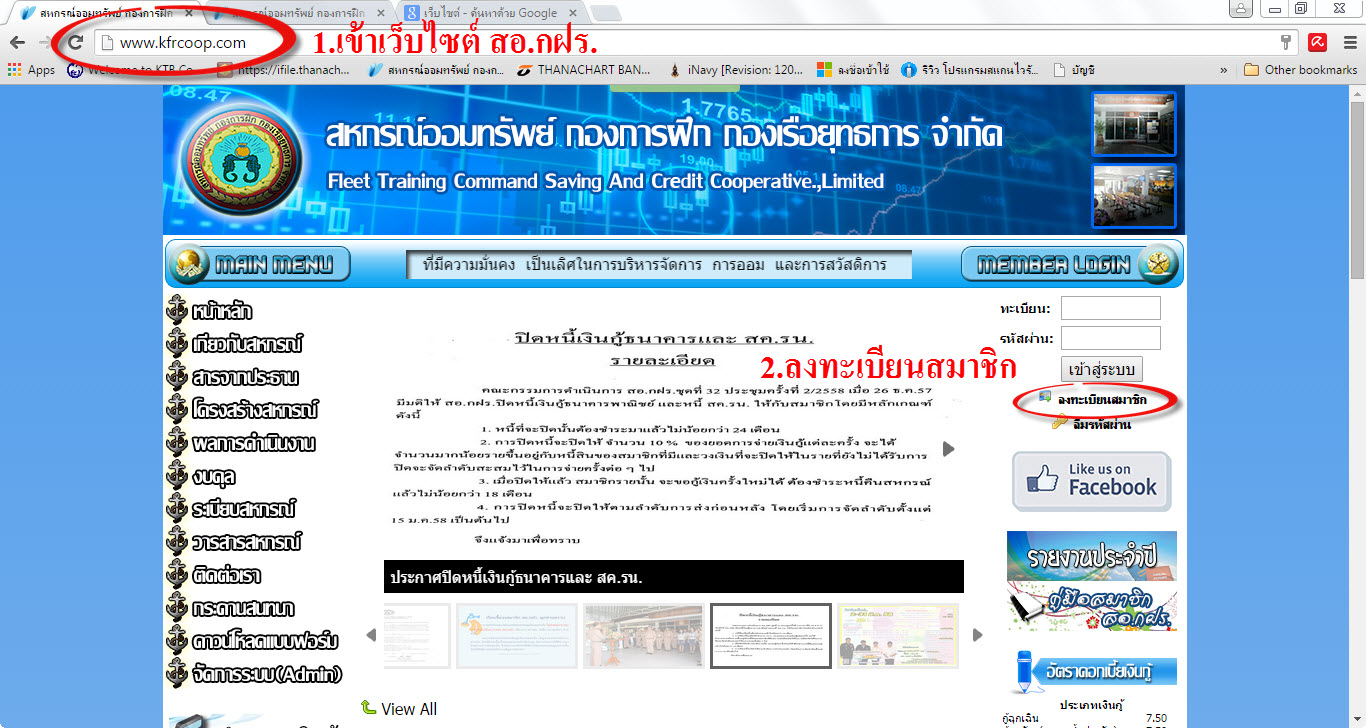
Task: Click the red Acrobat extension icon
Action: pos(1319,43)
